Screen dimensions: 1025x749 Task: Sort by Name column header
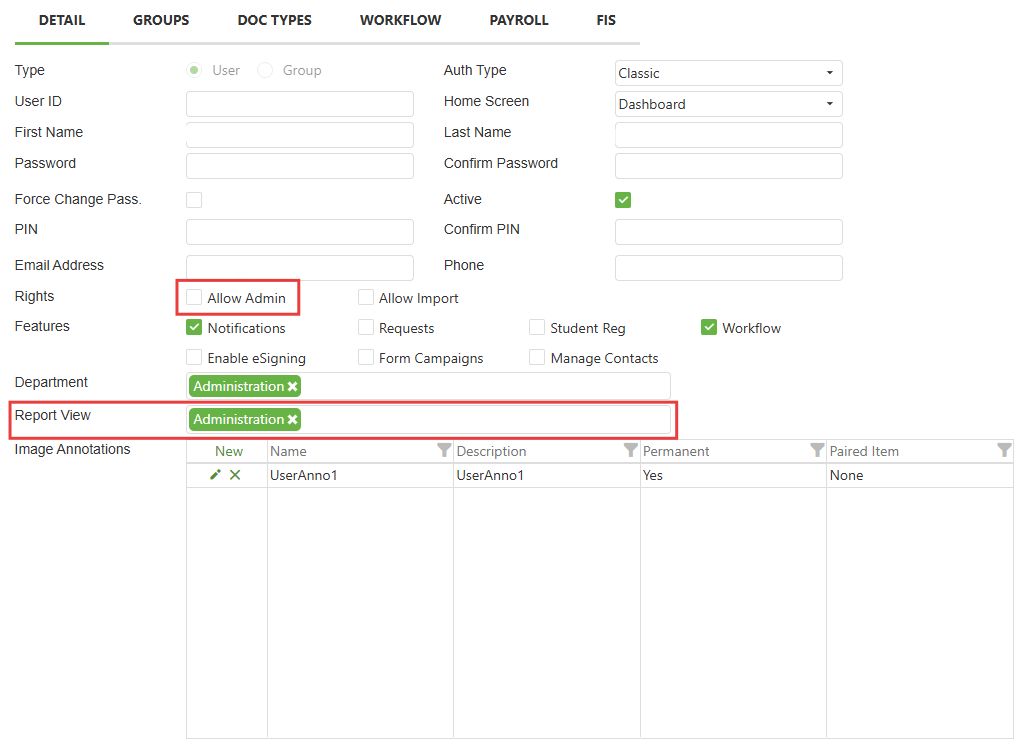(288, 451)
